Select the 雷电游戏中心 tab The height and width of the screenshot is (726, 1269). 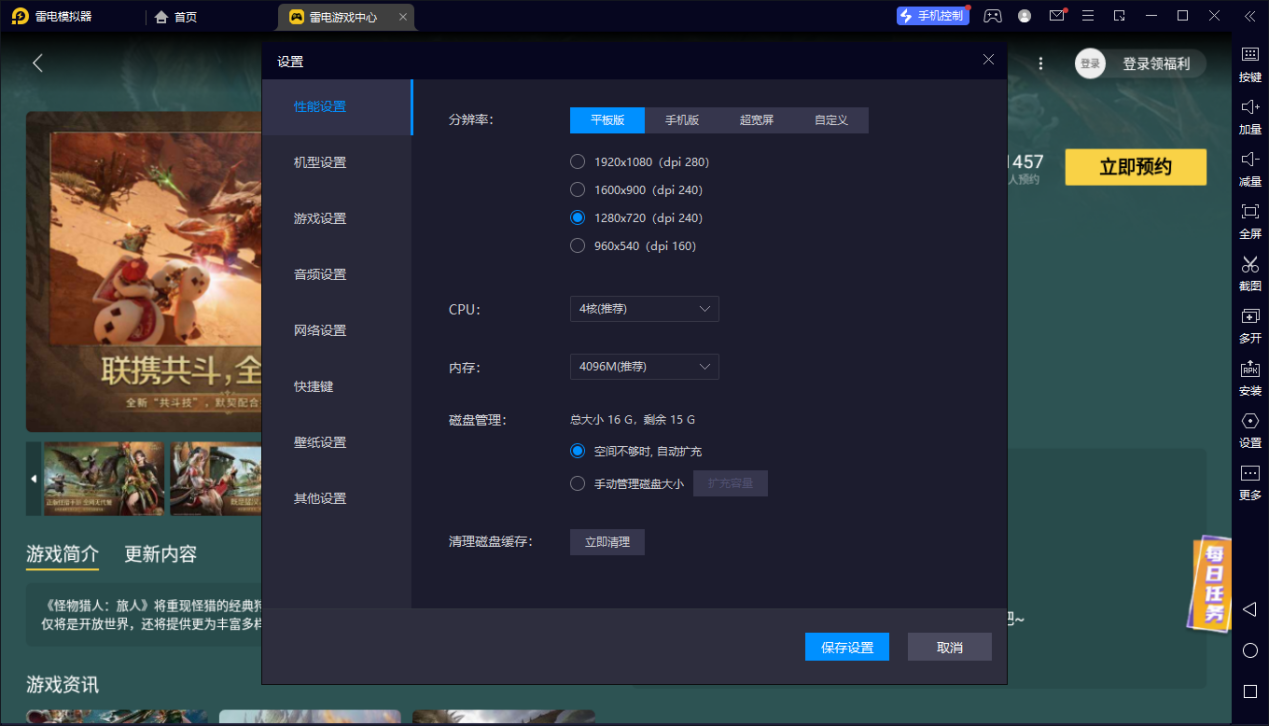[346, 17]
